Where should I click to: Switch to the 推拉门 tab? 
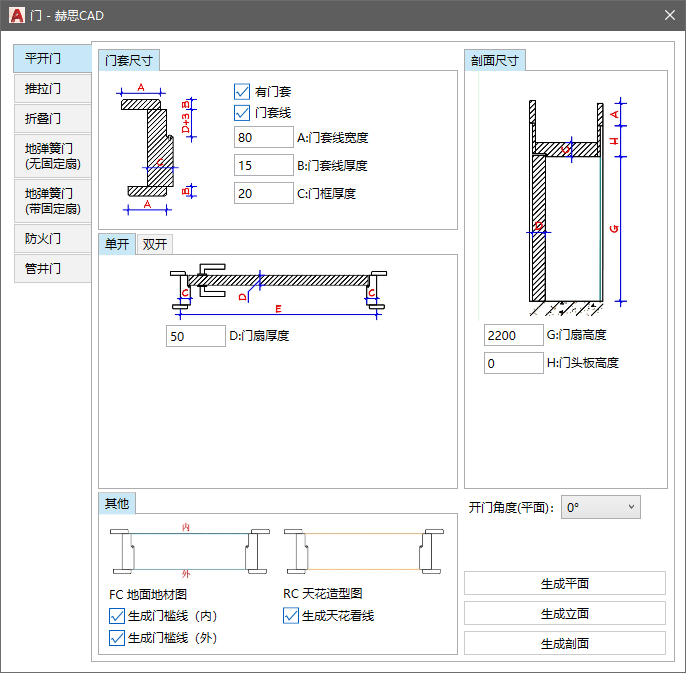(x=52, y=88)
